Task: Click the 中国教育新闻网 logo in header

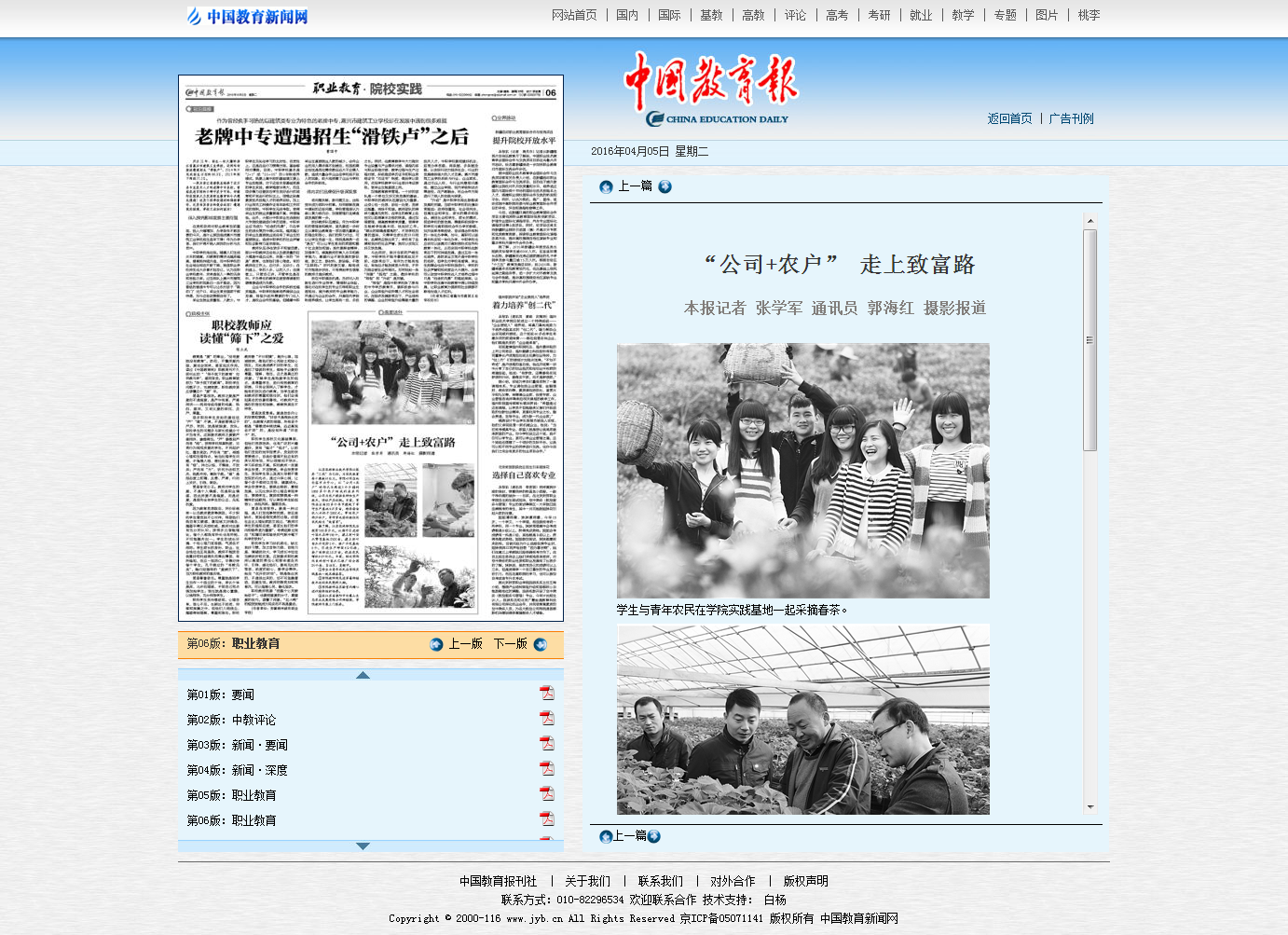Action: pyautogui.click(x=248, y=16)
